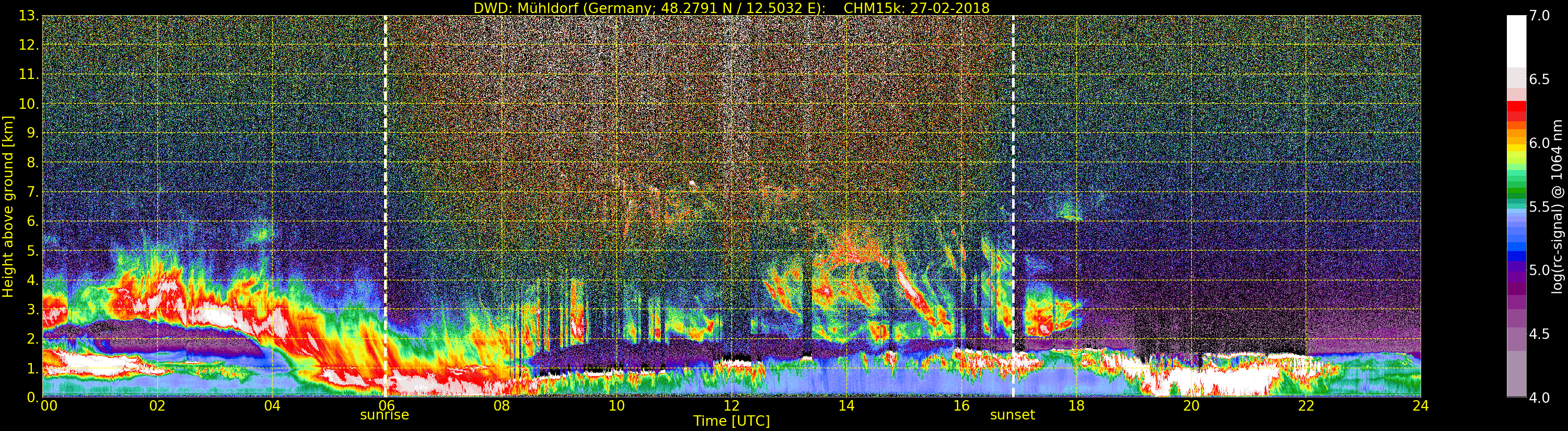Screen dimensions: 1568x431
Task: Click the height axis tick "8."
Action: (x=32, y=163)
